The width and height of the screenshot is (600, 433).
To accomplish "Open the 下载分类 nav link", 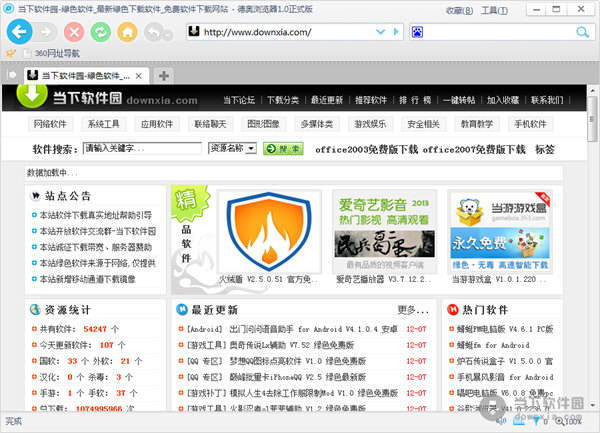I will 283,100.
